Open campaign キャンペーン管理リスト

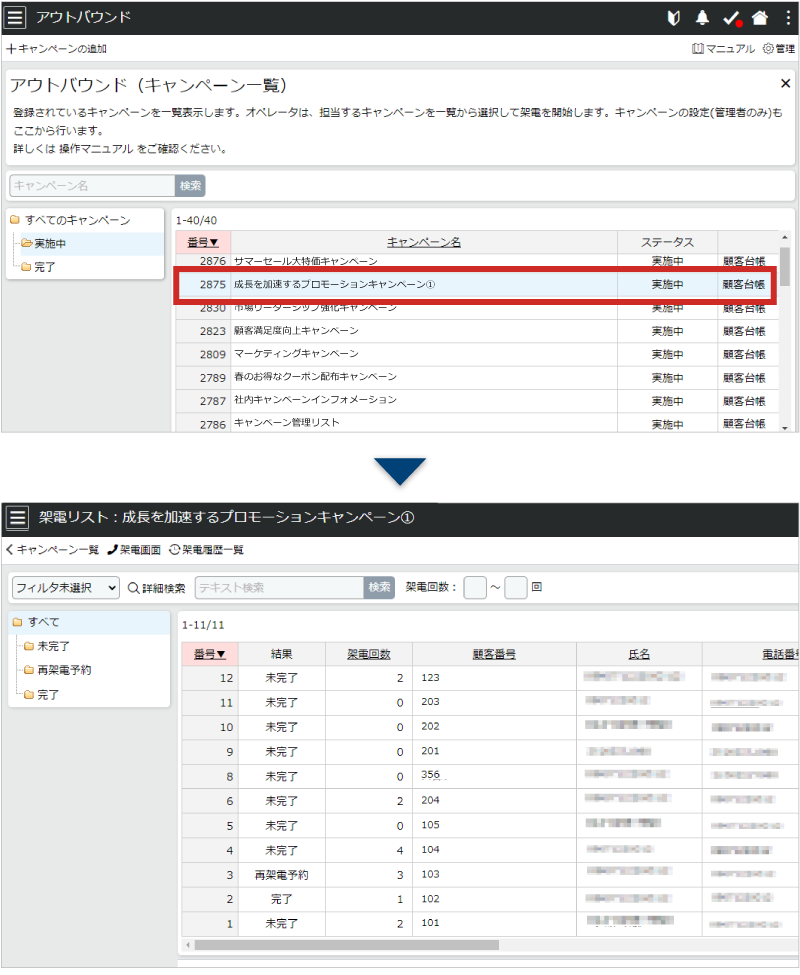click(287, 423)
